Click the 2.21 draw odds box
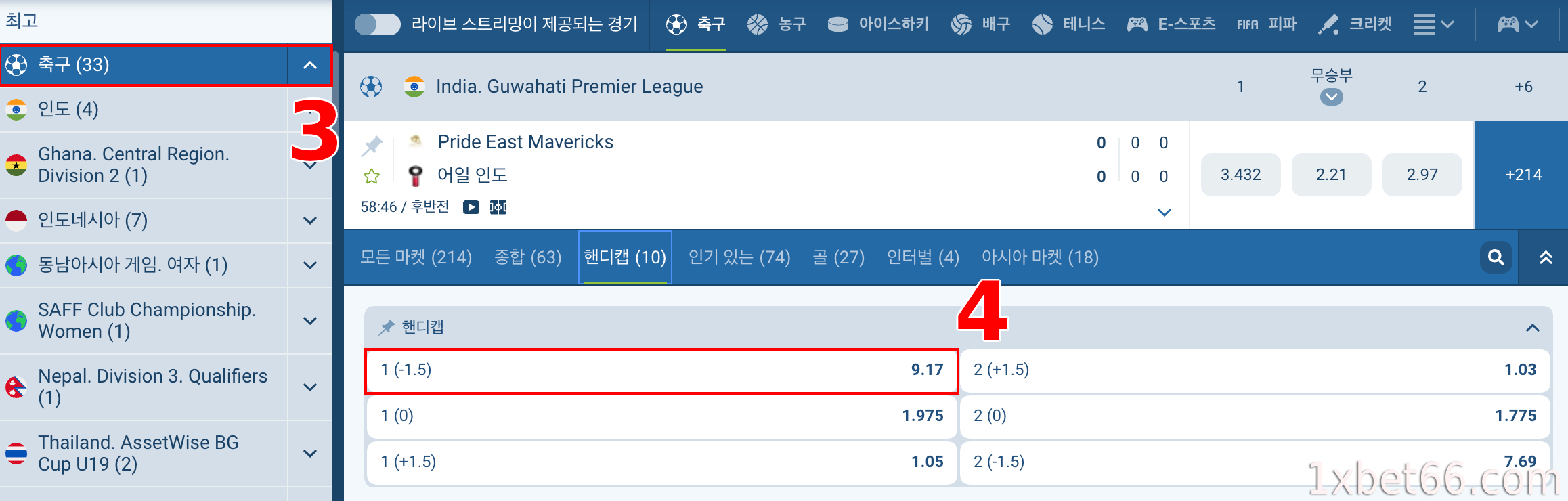 pos(1331,175)
